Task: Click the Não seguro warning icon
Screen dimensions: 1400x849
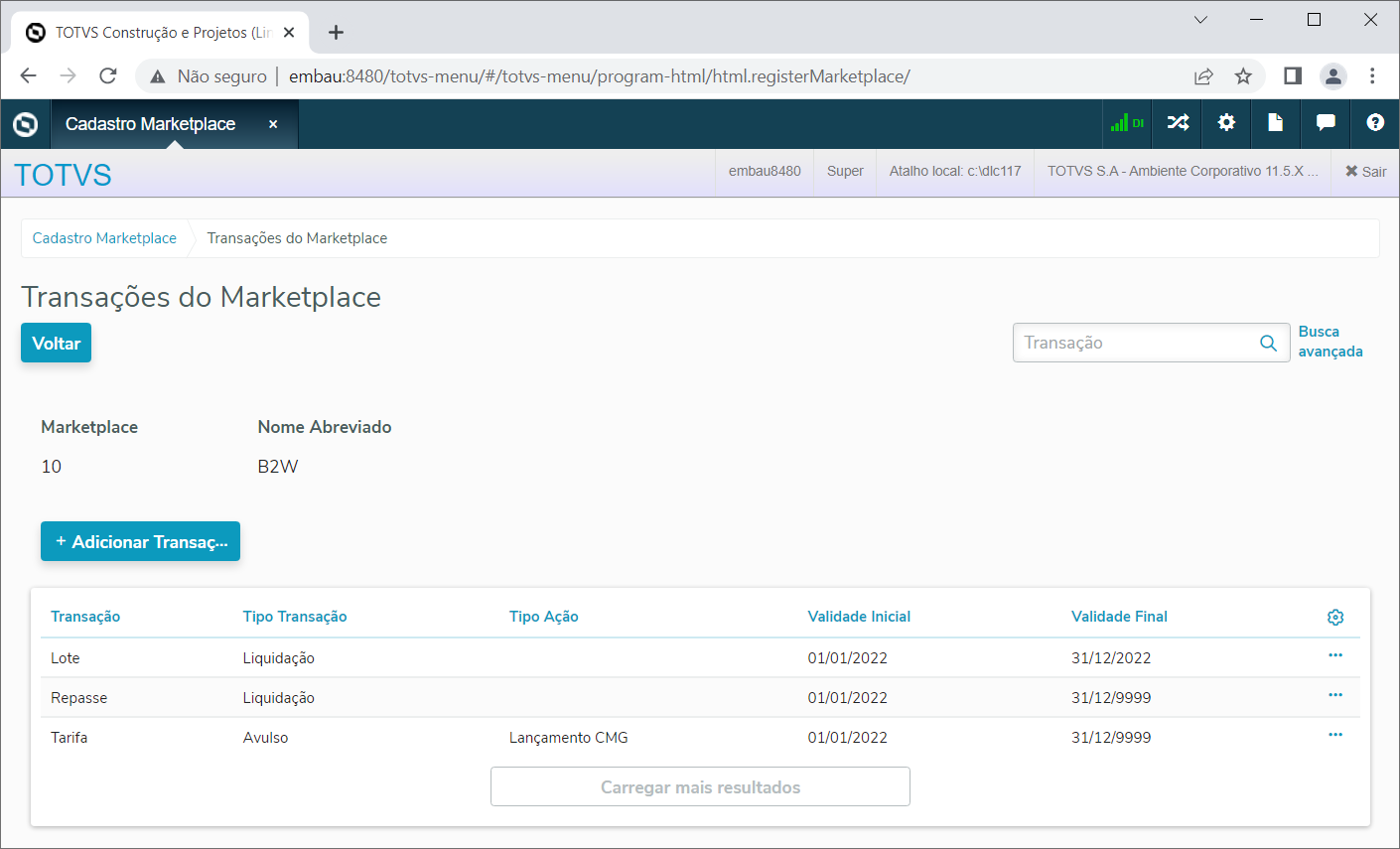Action: 157,76
